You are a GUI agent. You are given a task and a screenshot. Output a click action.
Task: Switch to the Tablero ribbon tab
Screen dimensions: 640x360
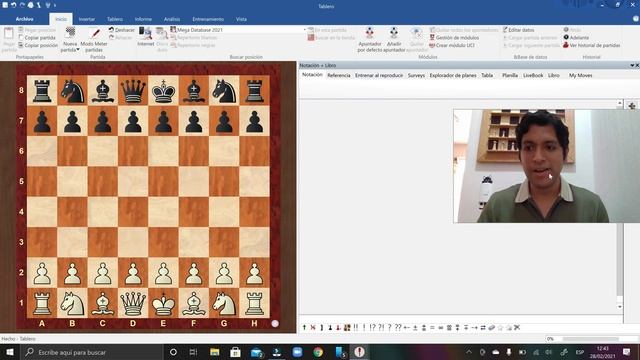(x=115, y=19)
